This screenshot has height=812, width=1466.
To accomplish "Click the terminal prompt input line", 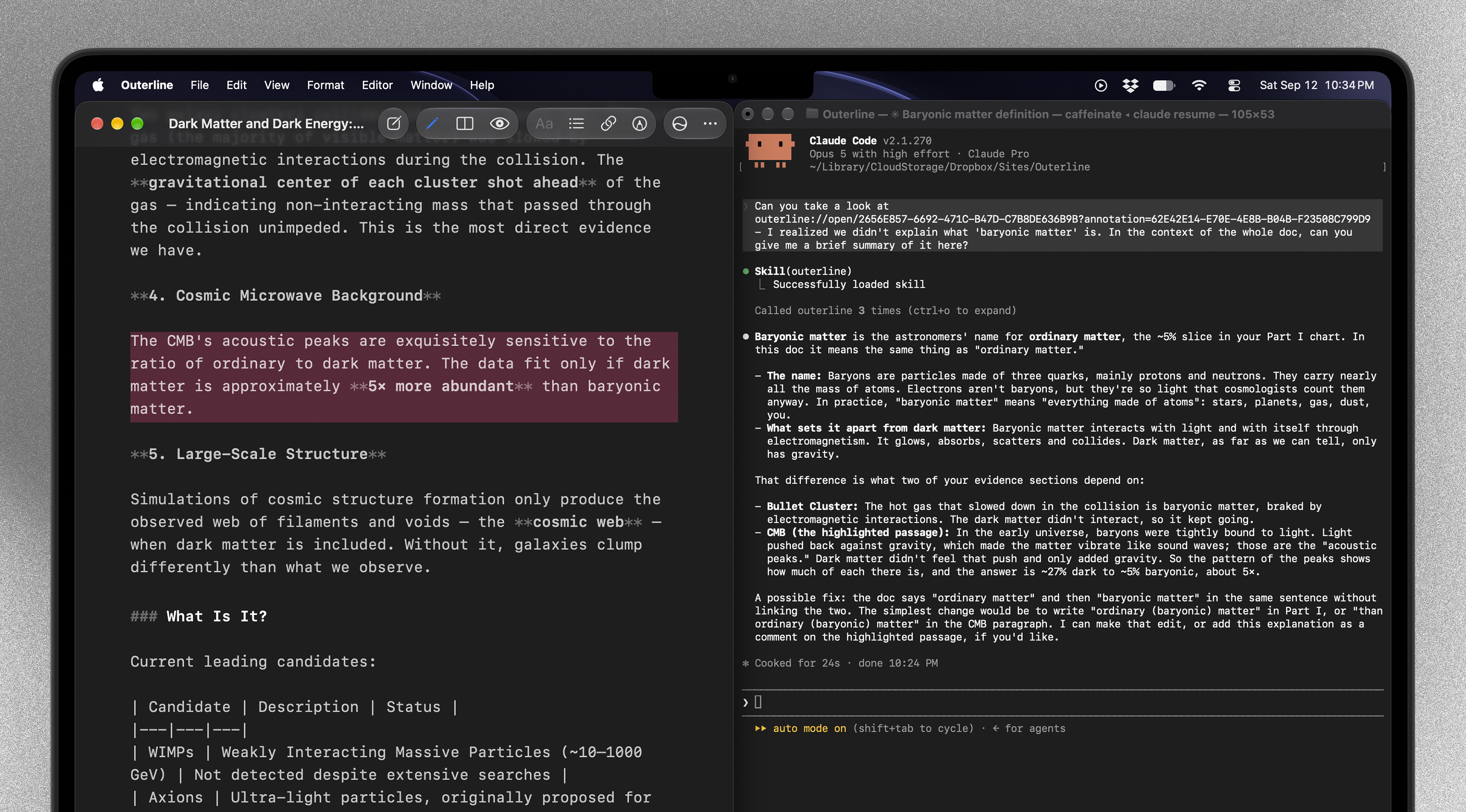I will point(1062,702).
